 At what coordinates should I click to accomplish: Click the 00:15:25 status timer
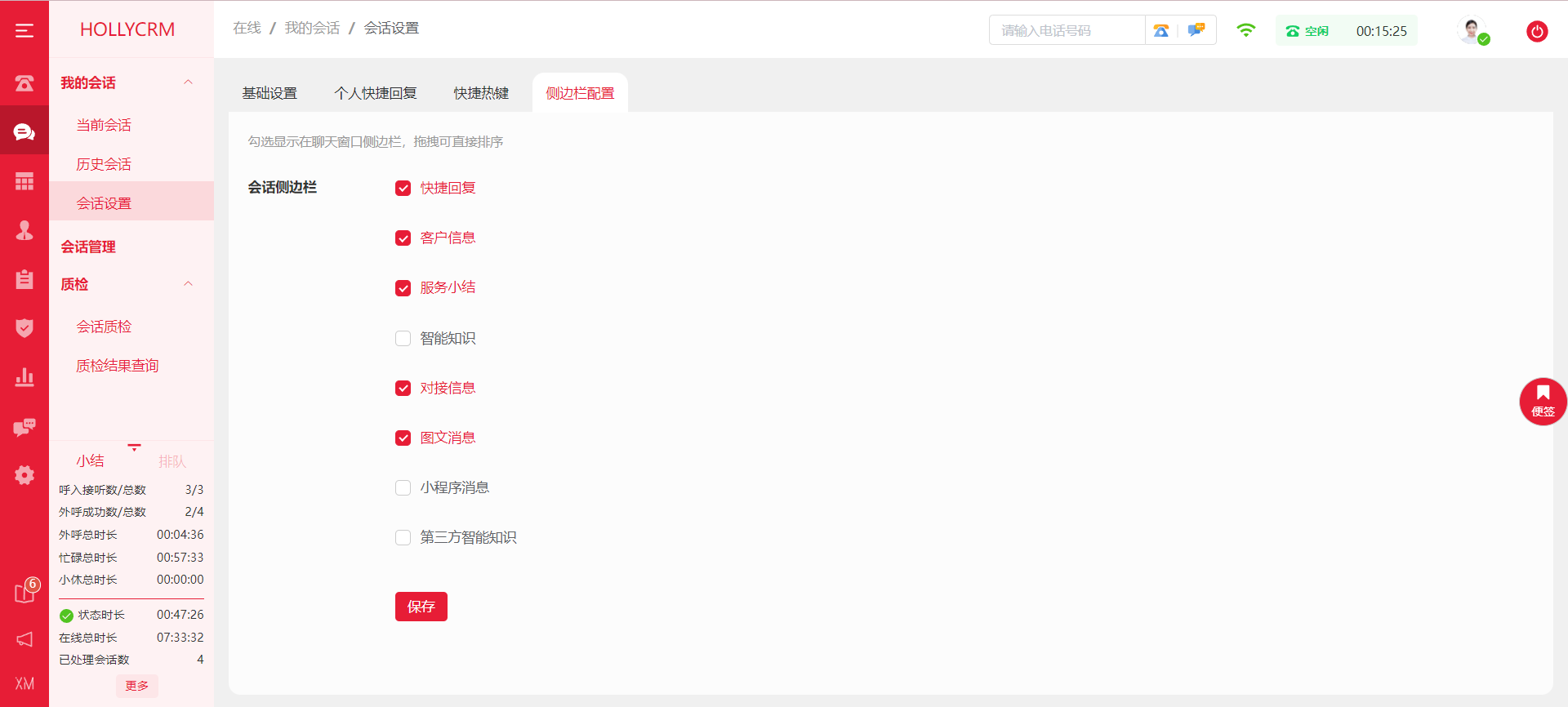(1382, 31)
